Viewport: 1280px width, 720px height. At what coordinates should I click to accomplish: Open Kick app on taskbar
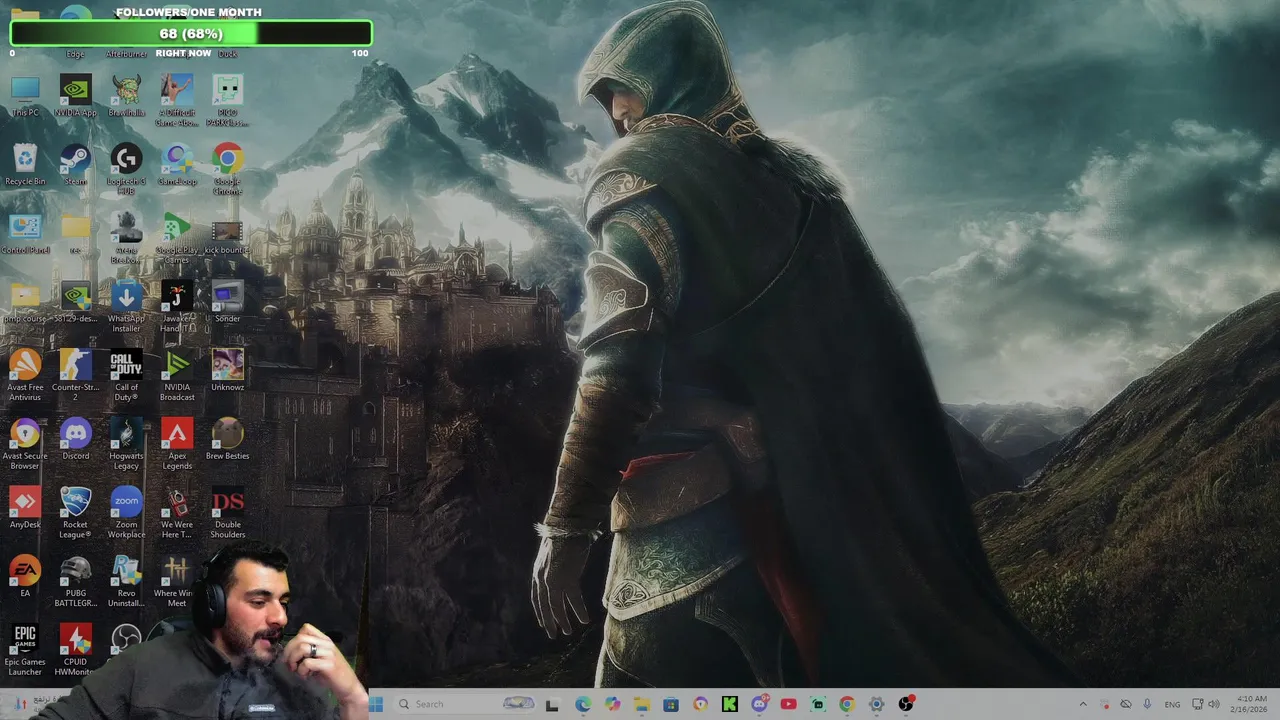(x=729, y=704)
